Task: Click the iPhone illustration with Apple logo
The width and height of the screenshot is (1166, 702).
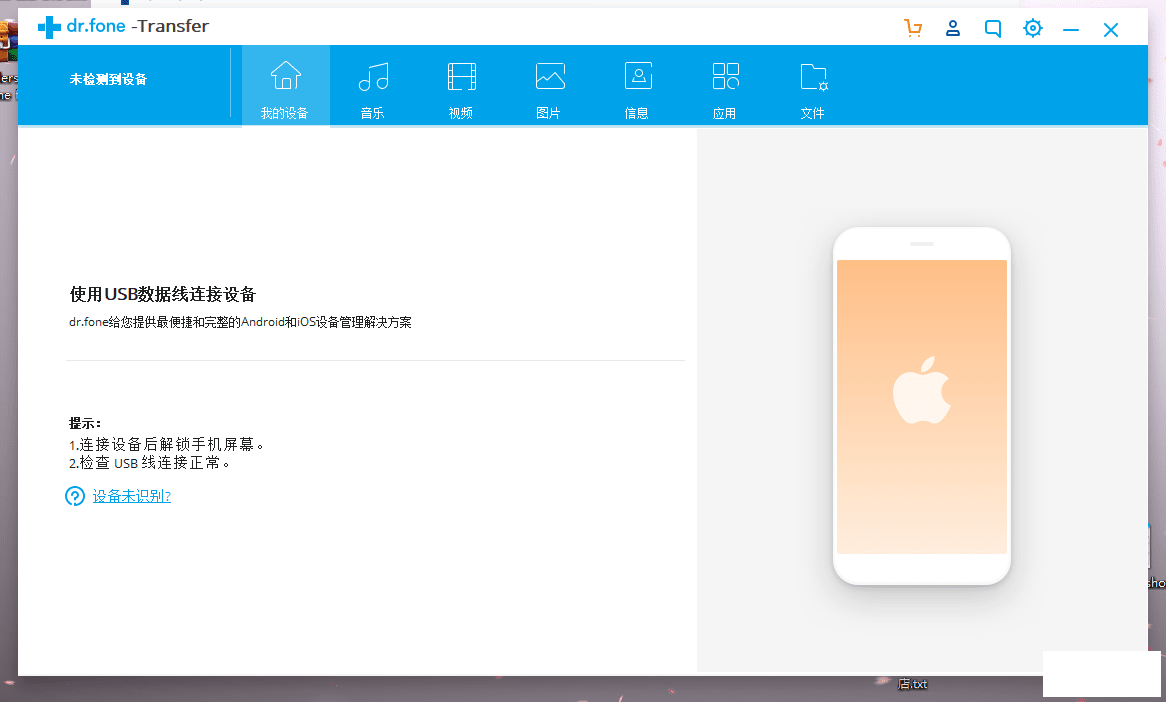Action: [922, 405]
